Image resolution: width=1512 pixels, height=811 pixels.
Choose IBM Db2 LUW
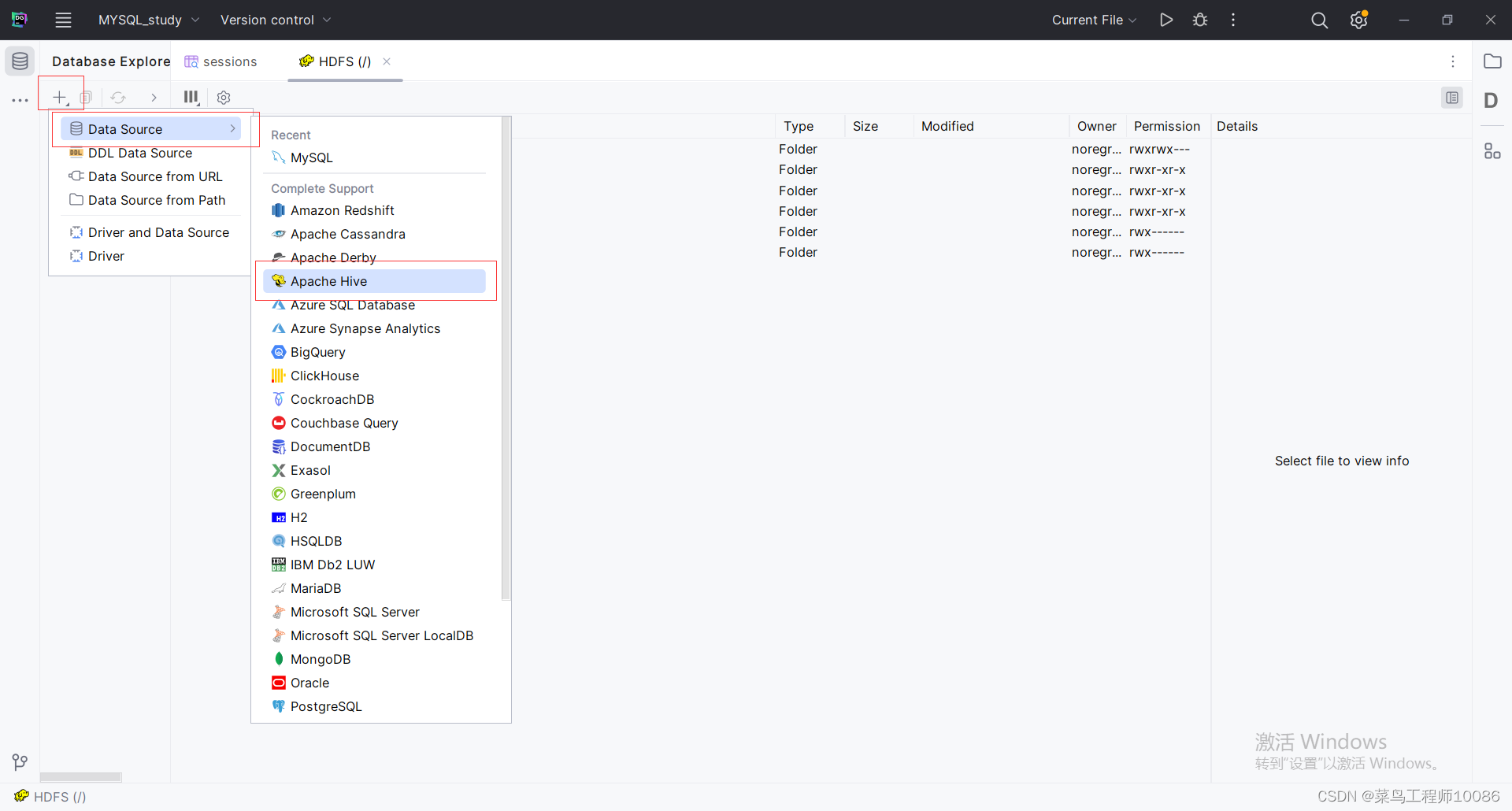click(x=375, y=565)
